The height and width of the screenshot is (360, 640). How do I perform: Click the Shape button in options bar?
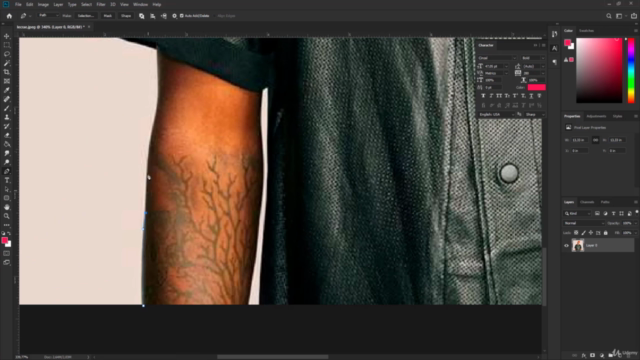point(126,16)
